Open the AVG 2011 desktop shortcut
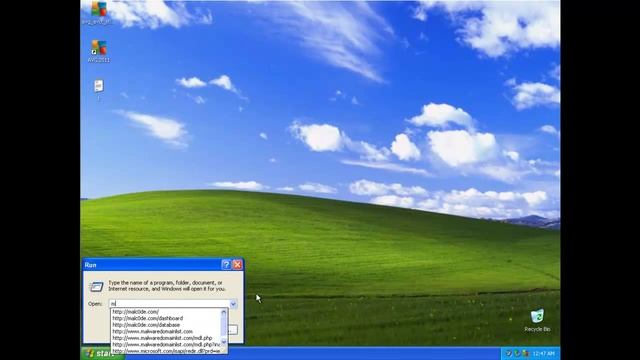Image resolution: width=640 pixels, height=360 pixels. (x=99, y=51)
